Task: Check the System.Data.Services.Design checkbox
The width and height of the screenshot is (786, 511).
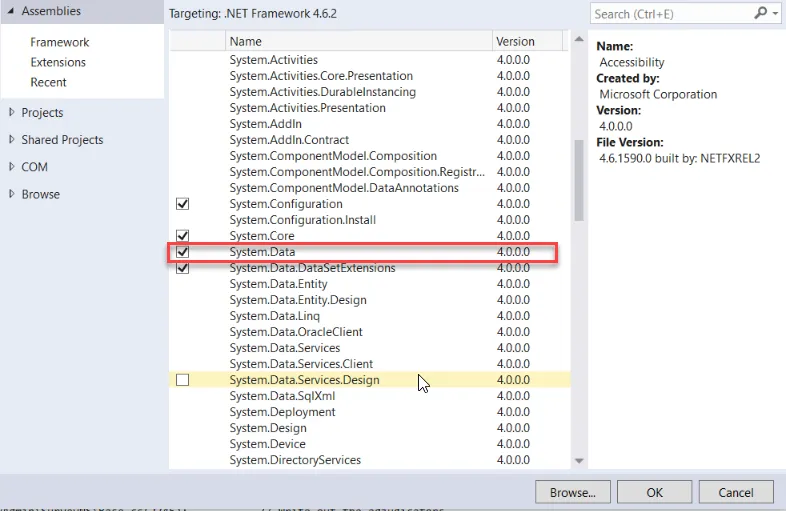Action: pos(182,380)
